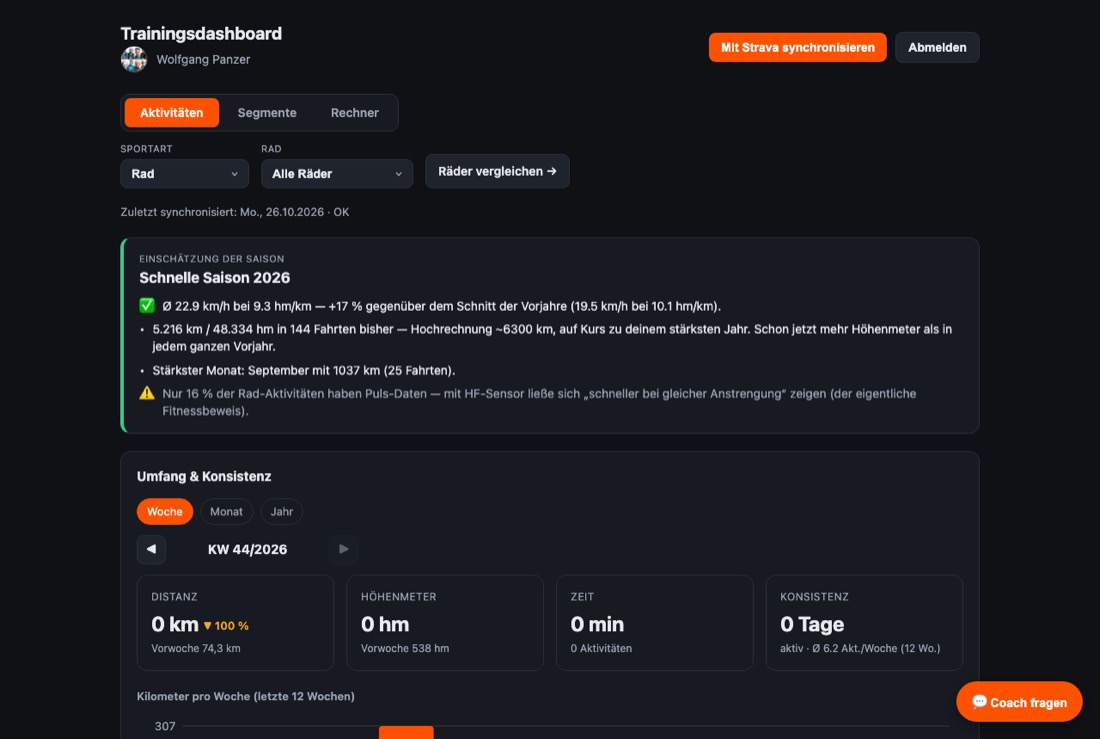The image size is (1100, 739).
Task: Open the Rad dropdown showing Alle Räder
Action: click(x=337, y=174)
